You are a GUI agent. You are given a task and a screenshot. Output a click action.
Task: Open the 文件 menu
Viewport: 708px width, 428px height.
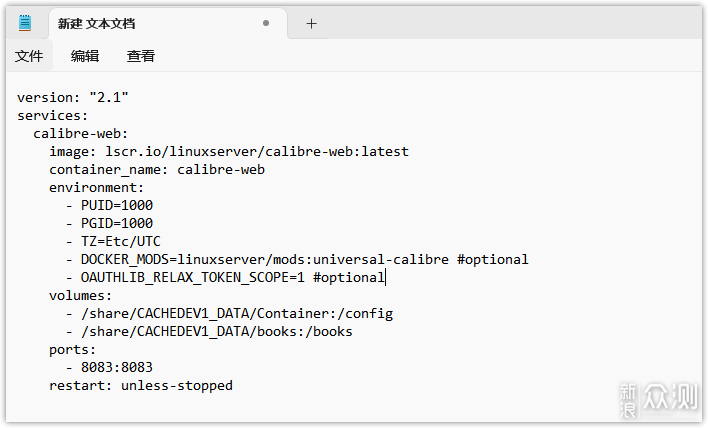click(x=29, y=56)
